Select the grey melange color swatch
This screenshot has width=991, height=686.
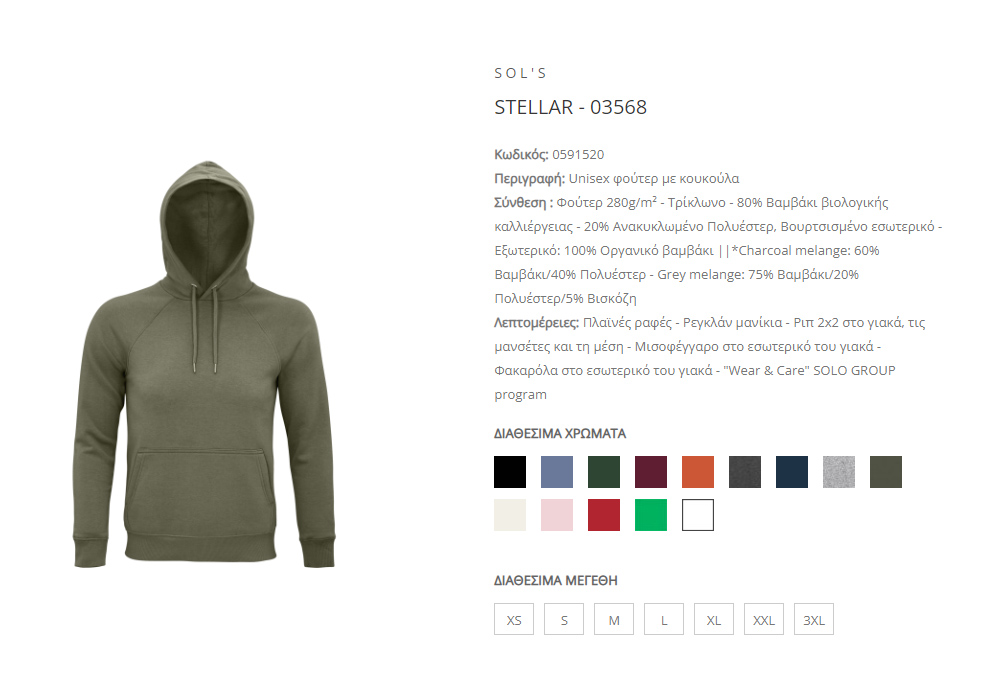tap(839, 472)
